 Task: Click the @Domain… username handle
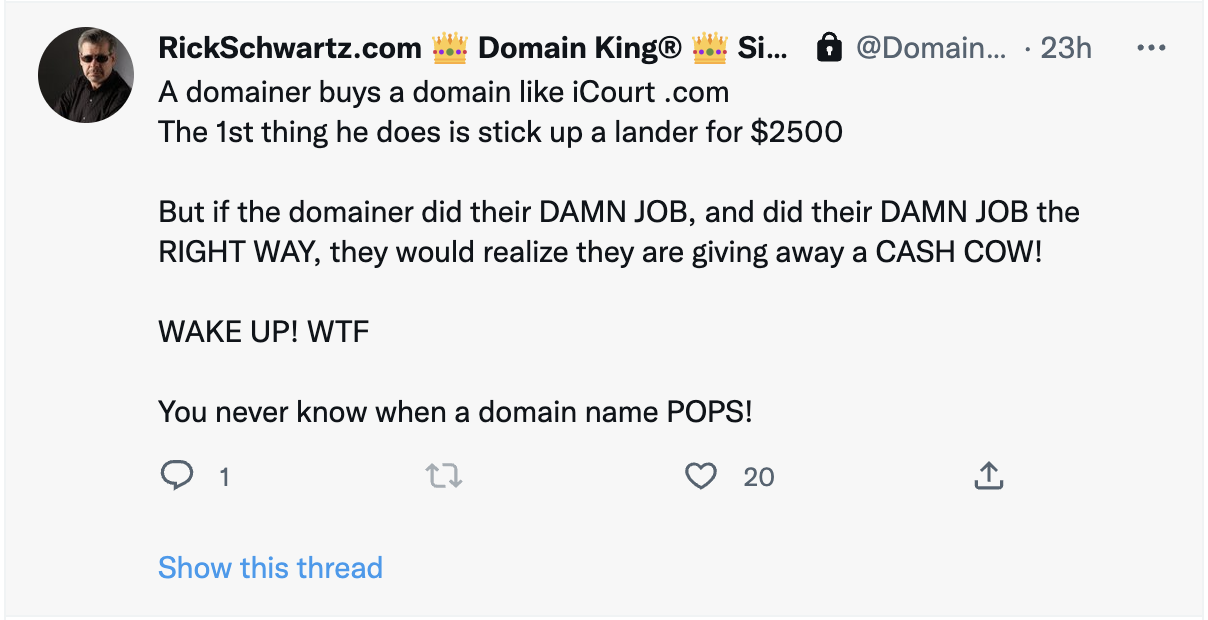click(932, 48)
